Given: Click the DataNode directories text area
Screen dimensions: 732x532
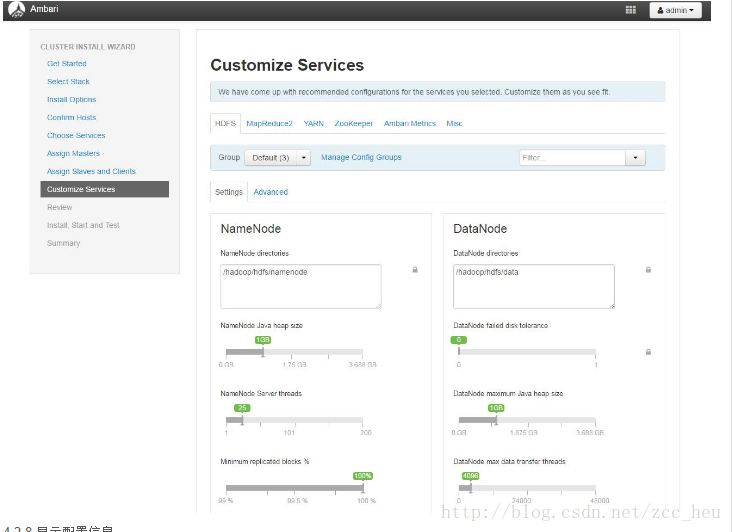Looking at the screenshot, I should 534,287.
